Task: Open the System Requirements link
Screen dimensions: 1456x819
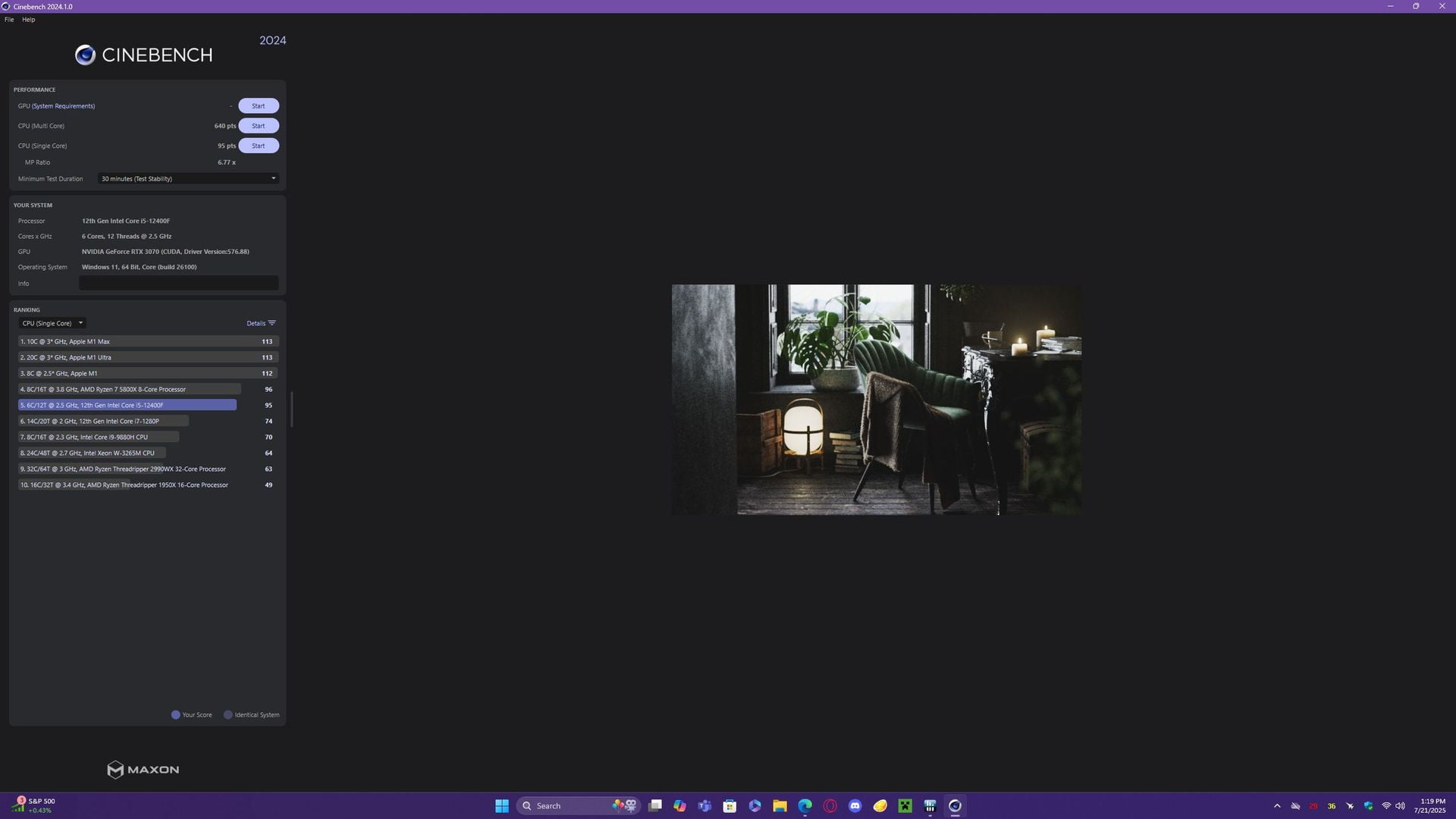Action: [64, 106]
